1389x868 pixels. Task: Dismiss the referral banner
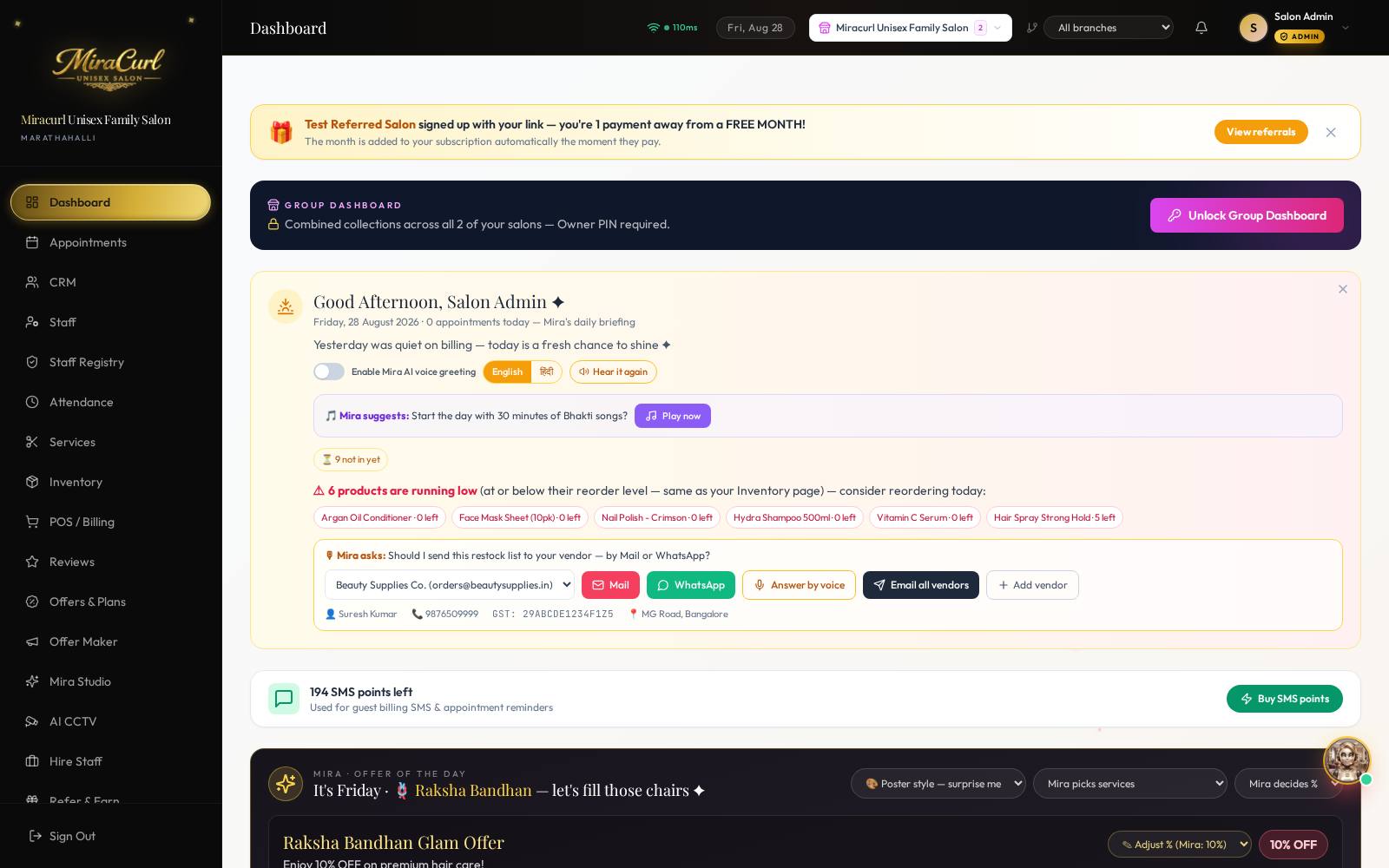point(1331,132)
